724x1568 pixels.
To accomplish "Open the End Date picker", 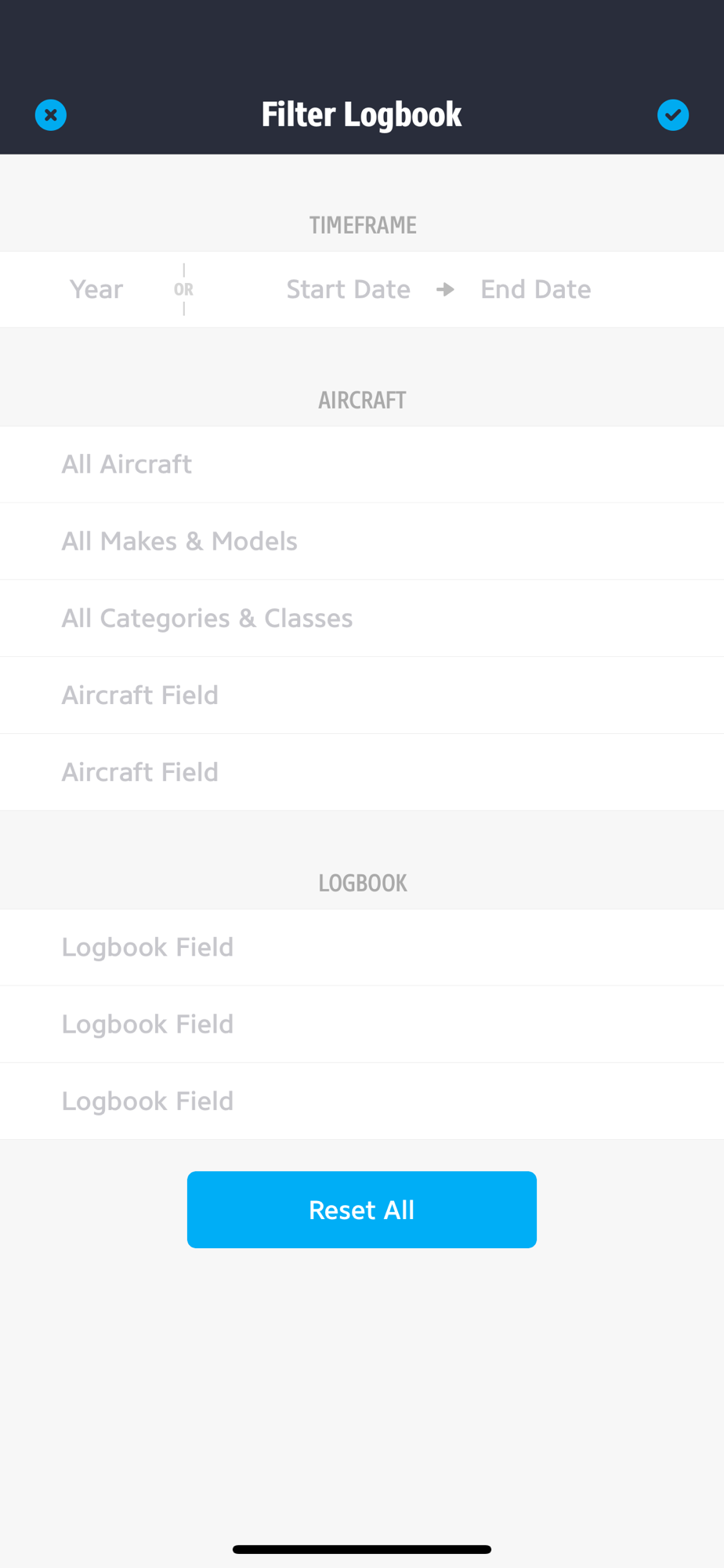I will 535,289.
